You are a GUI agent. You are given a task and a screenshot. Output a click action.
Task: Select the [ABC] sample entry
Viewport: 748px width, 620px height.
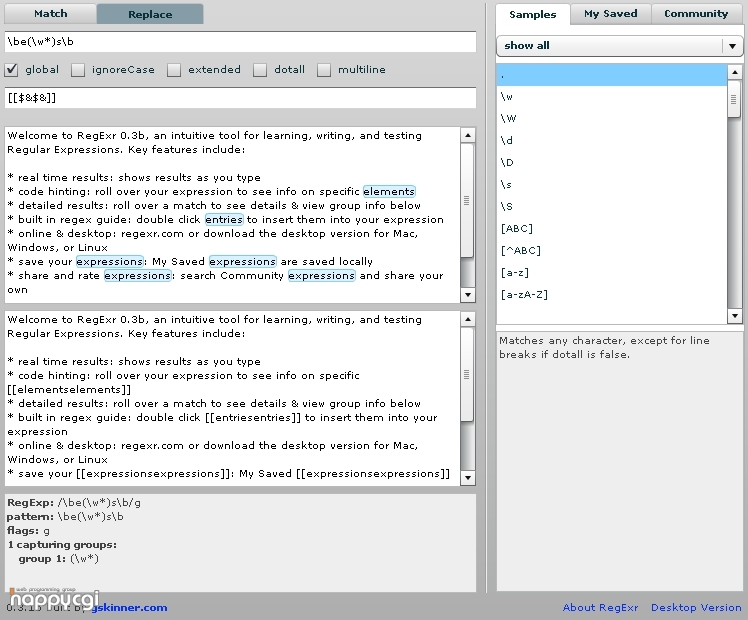(x=612, y=228)
